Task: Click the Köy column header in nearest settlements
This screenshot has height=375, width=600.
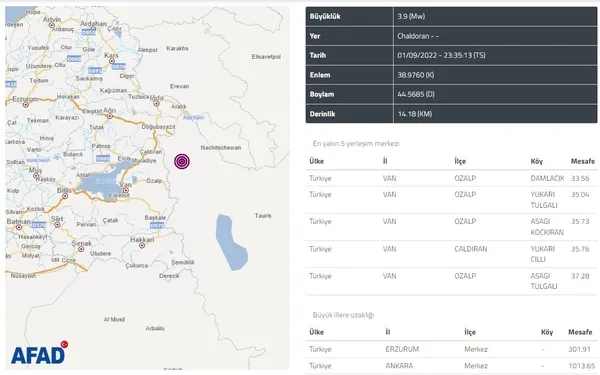Action: pos(536,161)
